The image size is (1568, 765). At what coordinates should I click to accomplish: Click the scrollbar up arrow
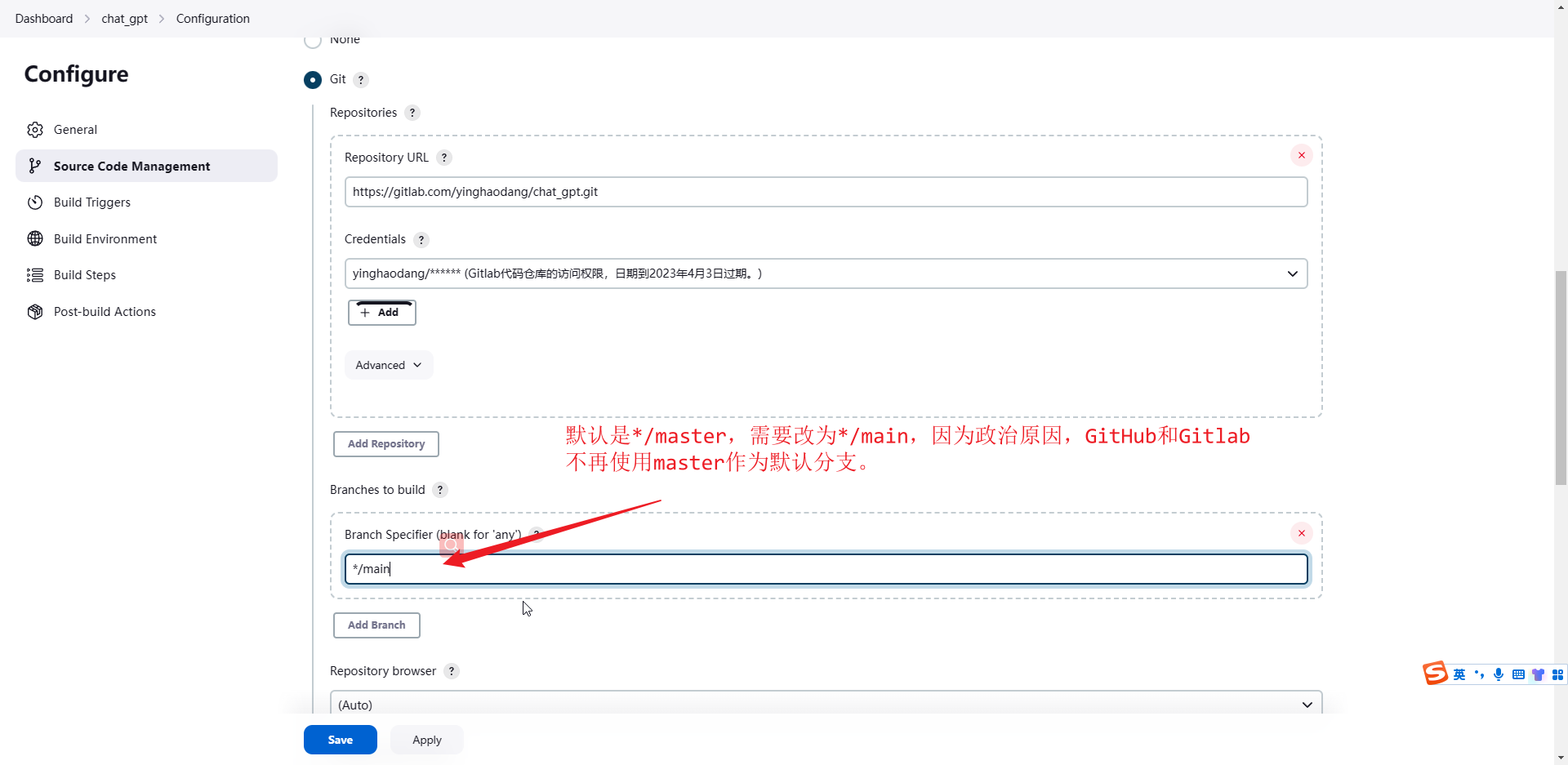click(1561, 7)
